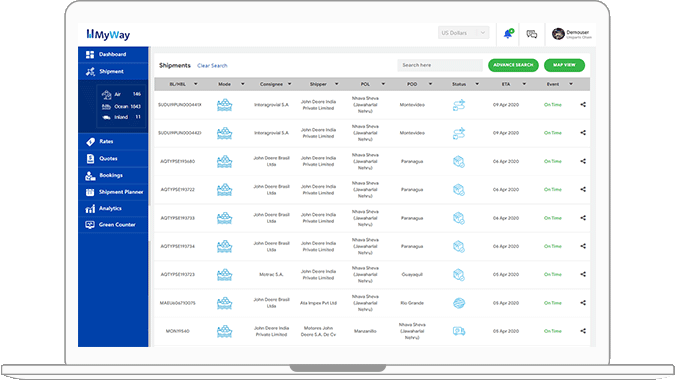675x380 pixels.
Task: Click POD cell Guayaquil
Action: pos(412,275)
